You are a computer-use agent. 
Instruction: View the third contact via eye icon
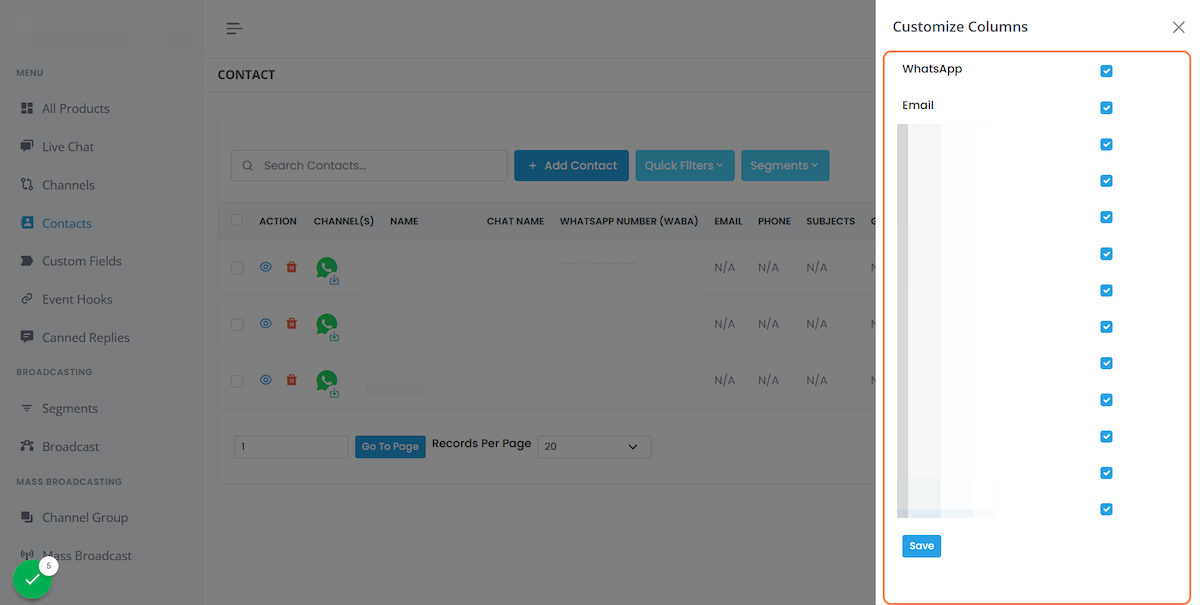tap(266, 380)
